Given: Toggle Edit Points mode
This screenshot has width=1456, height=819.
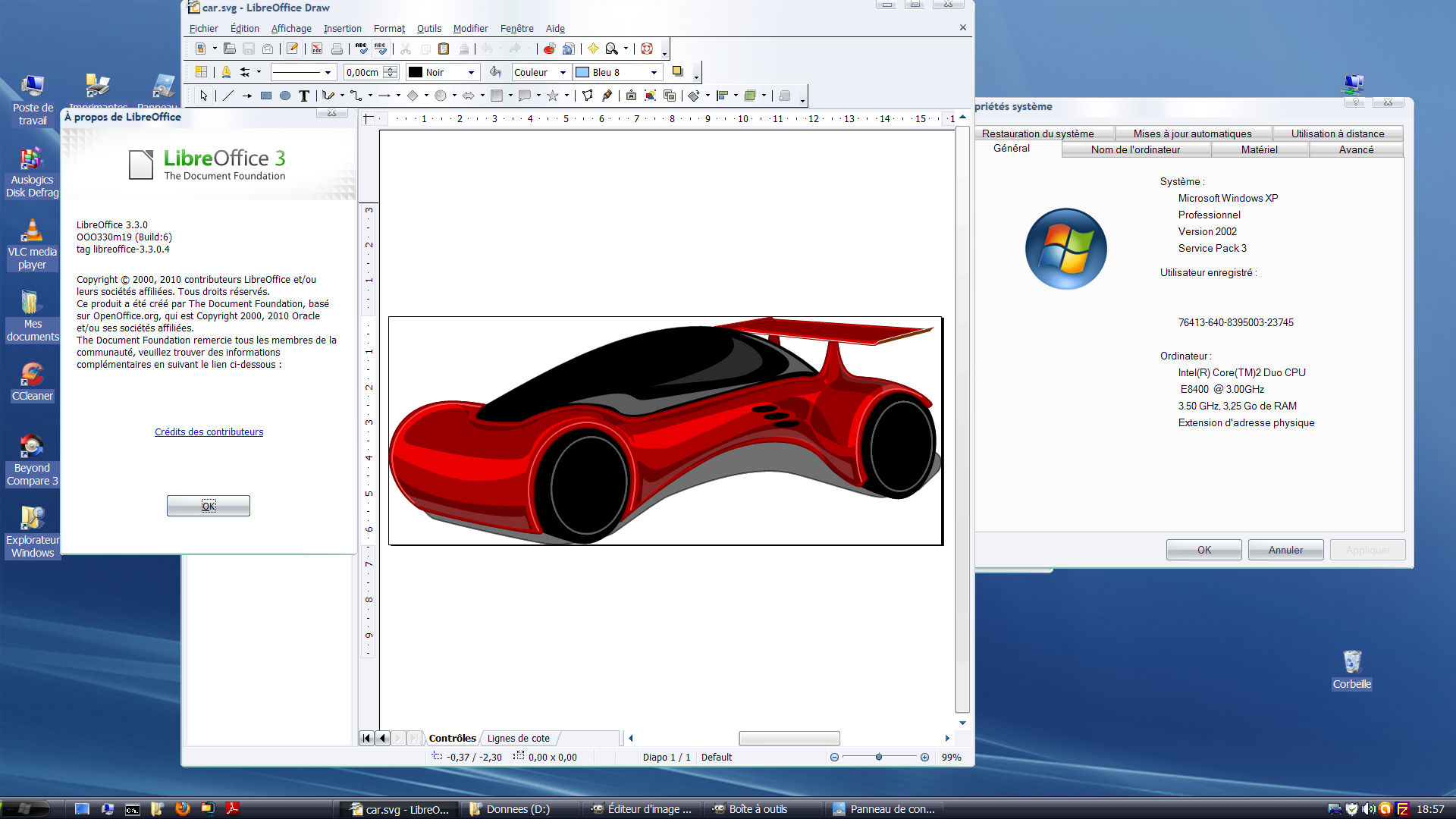Looking at the screenshot, I should [x=588, y=96].
